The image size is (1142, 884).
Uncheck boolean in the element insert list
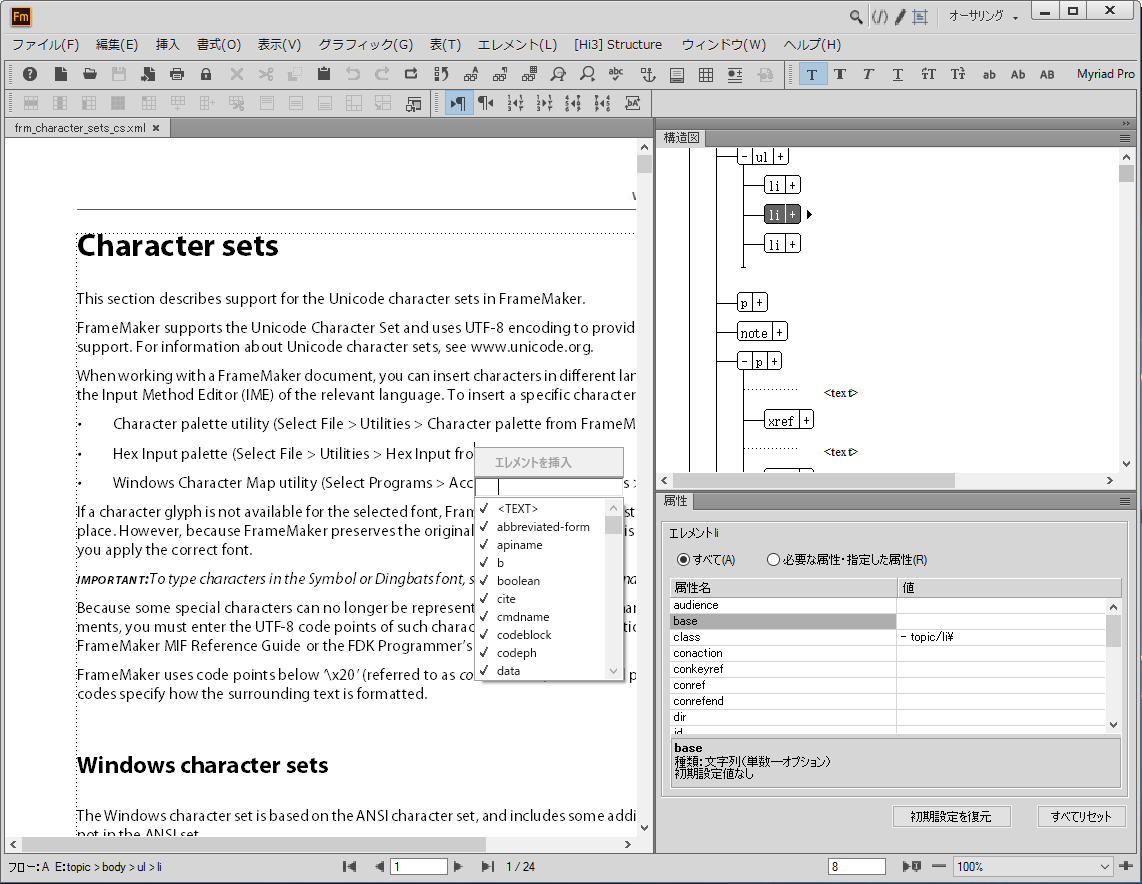tap(485, 580)
